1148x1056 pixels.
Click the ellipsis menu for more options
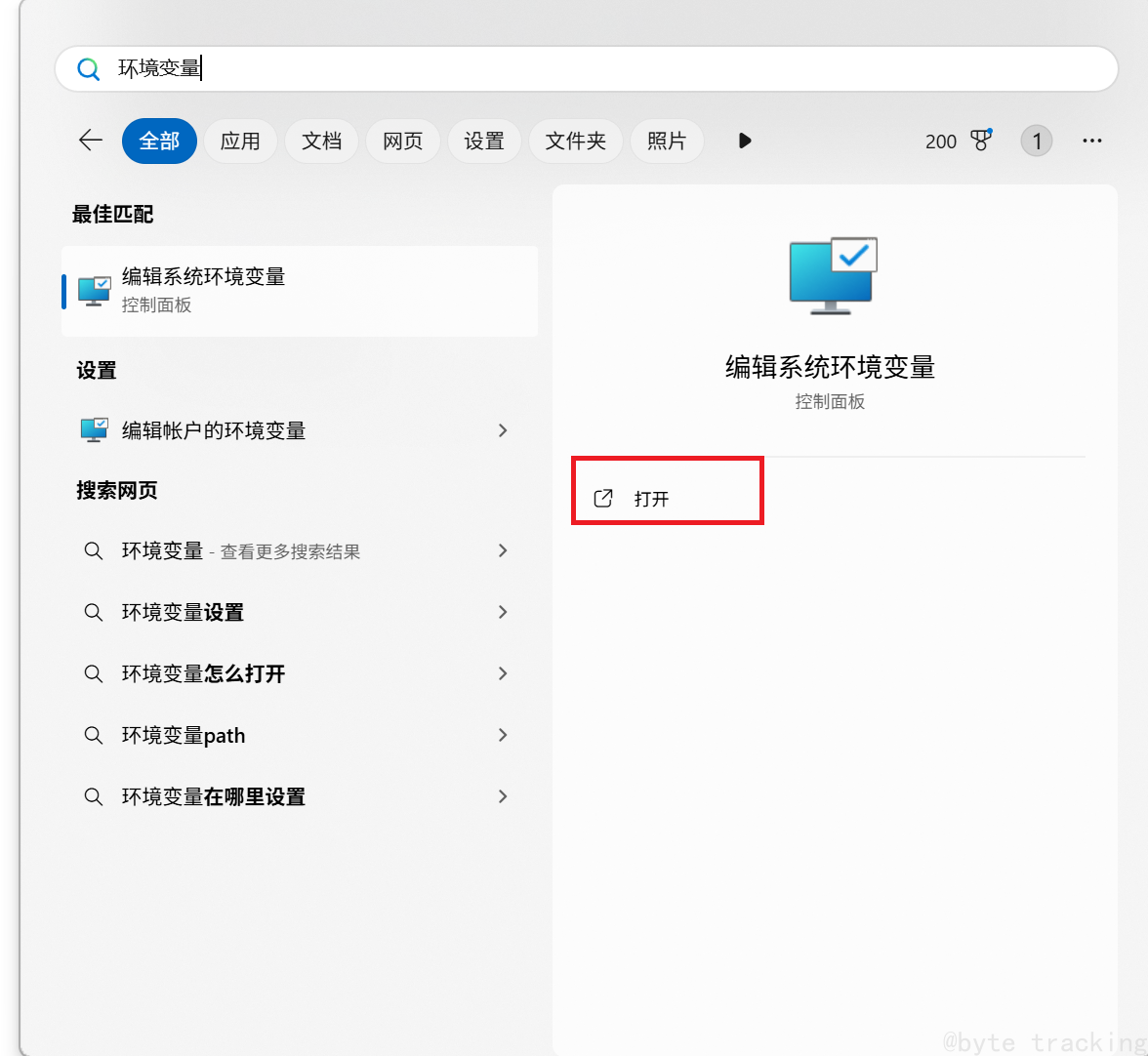[1091, 141]
